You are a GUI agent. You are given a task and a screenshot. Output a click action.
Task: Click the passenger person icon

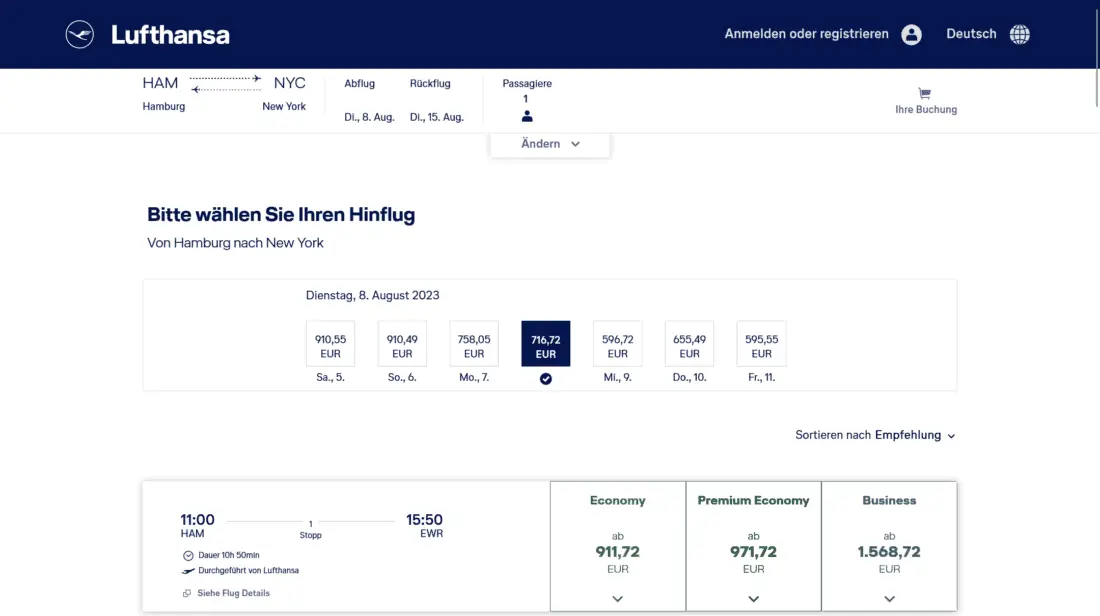[527, 116]
